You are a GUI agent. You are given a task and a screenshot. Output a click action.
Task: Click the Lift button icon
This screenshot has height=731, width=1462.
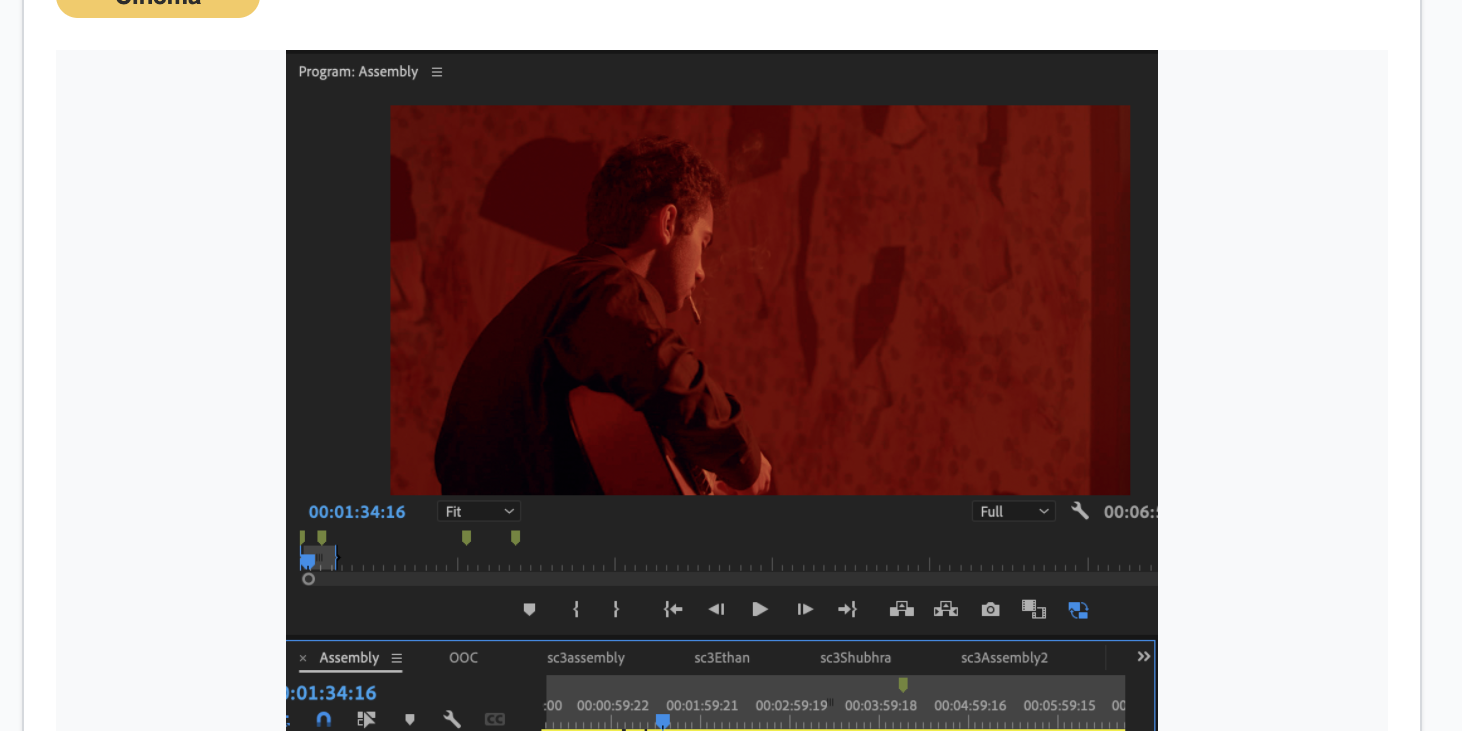coord(902,609)
